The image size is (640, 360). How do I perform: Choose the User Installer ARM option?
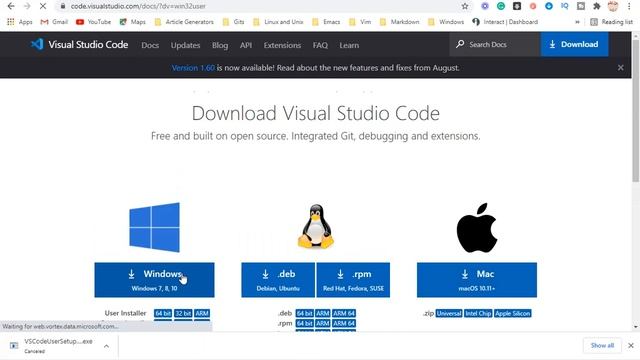click(x=202, y=313)
